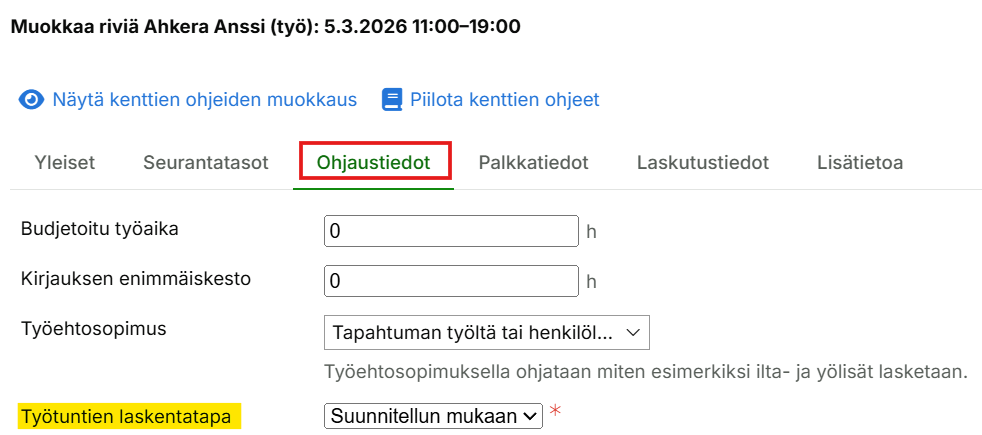This screenshot has width=982, height=435.
Task: Click the Piilota kenttien ohjeet link text
Action: tap(504, 100)
